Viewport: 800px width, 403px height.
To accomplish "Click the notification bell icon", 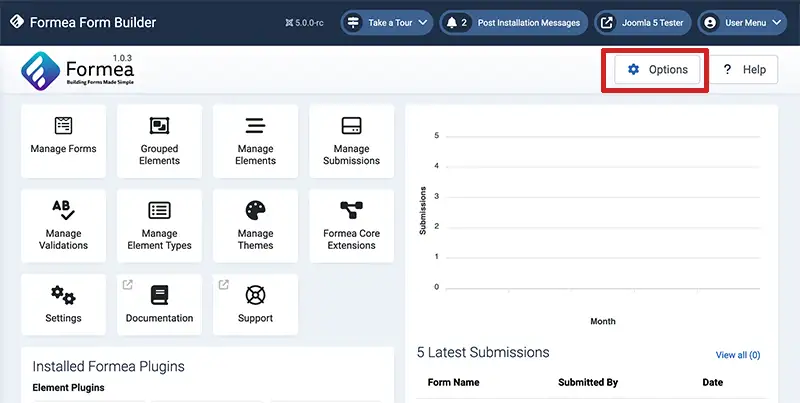I will point(452,23).
